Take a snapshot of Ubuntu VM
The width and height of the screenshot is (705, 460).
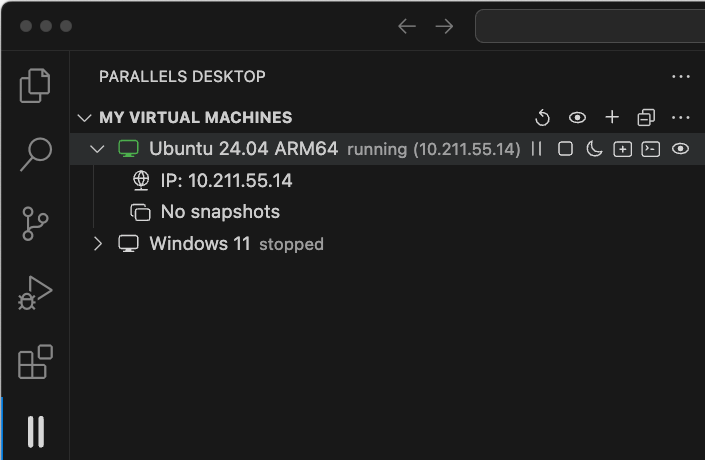point(622,149)
